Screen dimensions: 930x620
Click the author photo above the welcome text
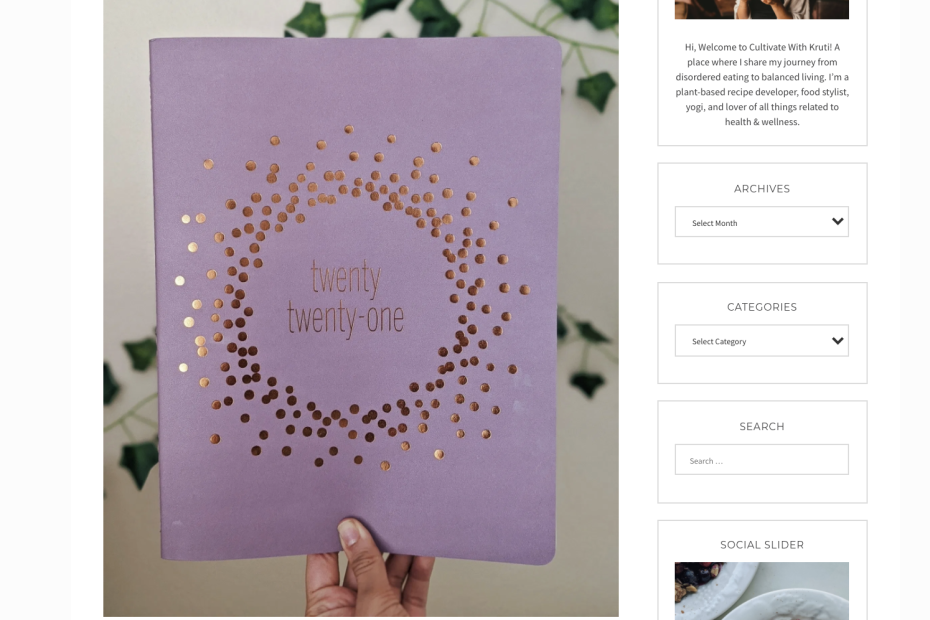[x=762, y=9]
